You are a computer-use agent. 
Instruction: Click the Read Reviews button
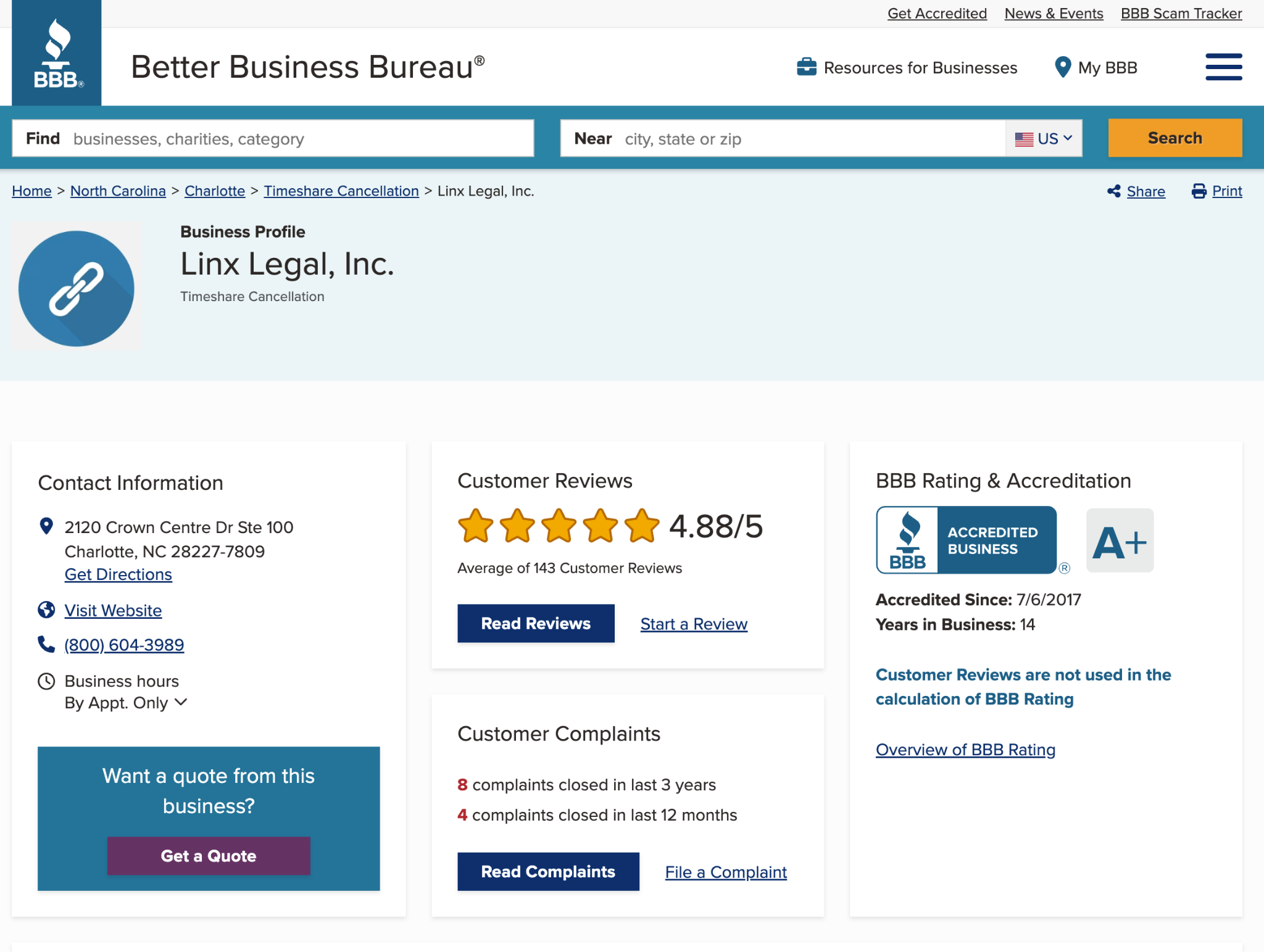click(536, 623)
